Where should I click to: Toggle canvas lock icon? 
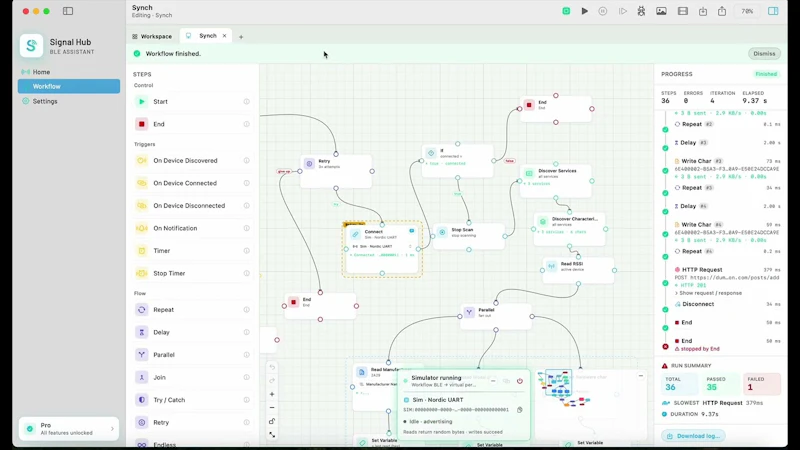(x=272, y=421)
